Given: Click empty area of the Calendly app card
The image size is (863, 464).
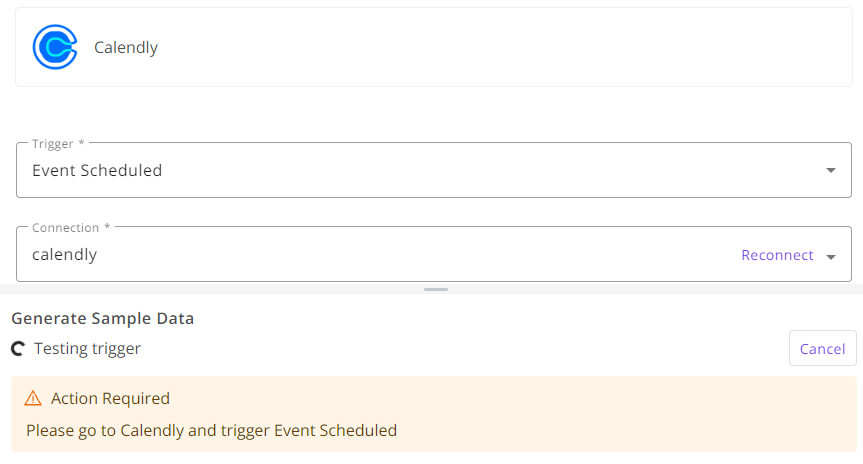Looking at the screenshot, I should [x=495, y=47].
